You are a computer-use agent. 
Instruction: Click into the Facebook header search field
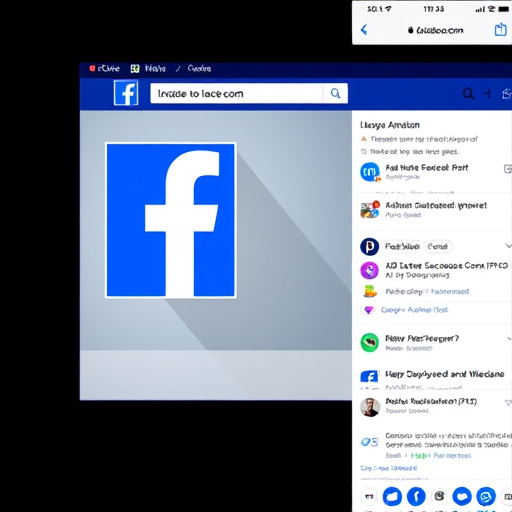pyautogui.click(x=236, y=93)
